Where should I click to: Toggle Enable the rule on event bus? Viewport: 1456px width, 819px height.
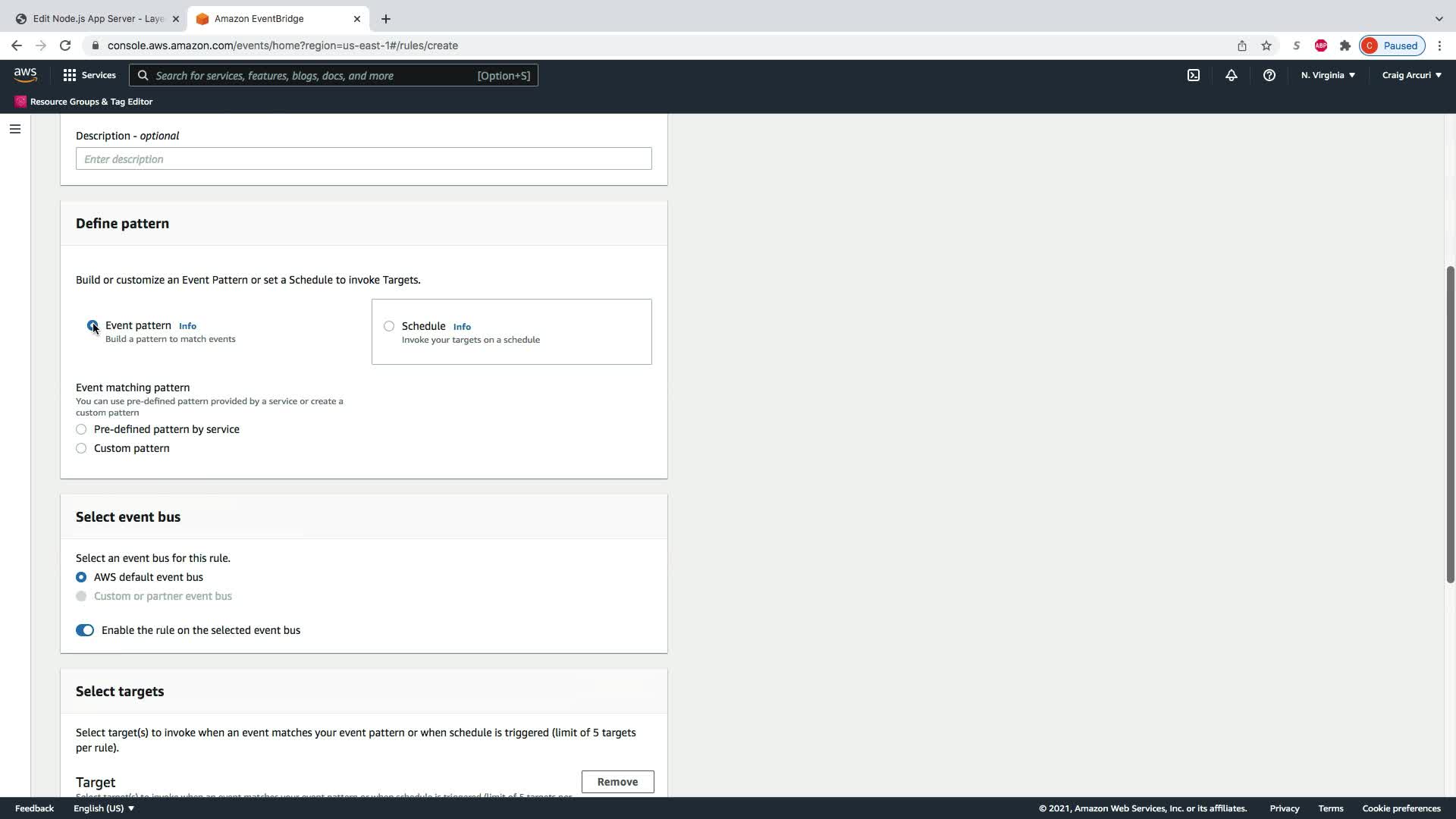85,630
